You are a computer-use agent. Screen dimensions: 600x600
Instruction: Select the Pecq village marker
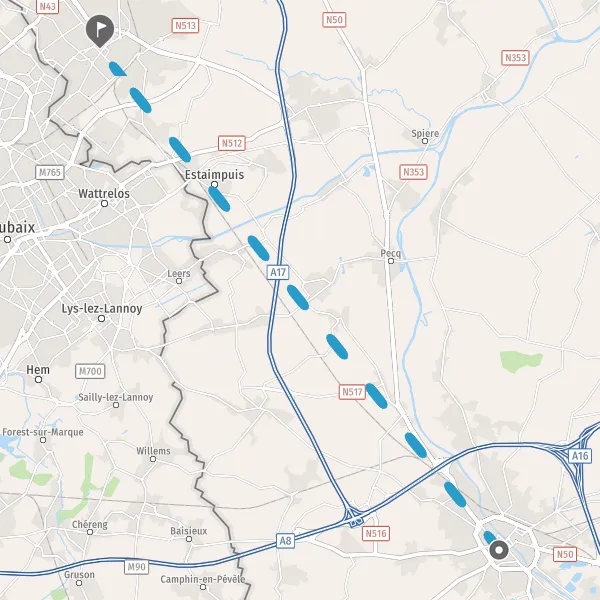tap(391, 261)
